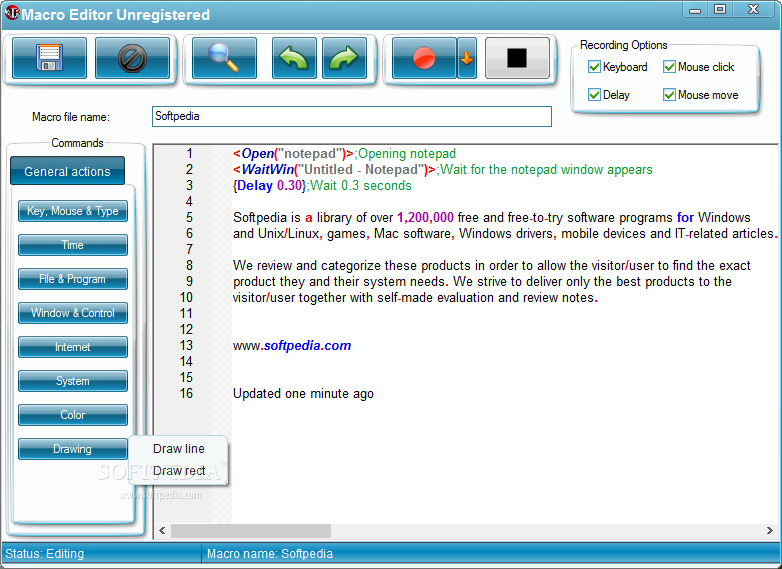Click the 'Updated one minute ago' line
The image size is (782, 569).
[303, 393]
